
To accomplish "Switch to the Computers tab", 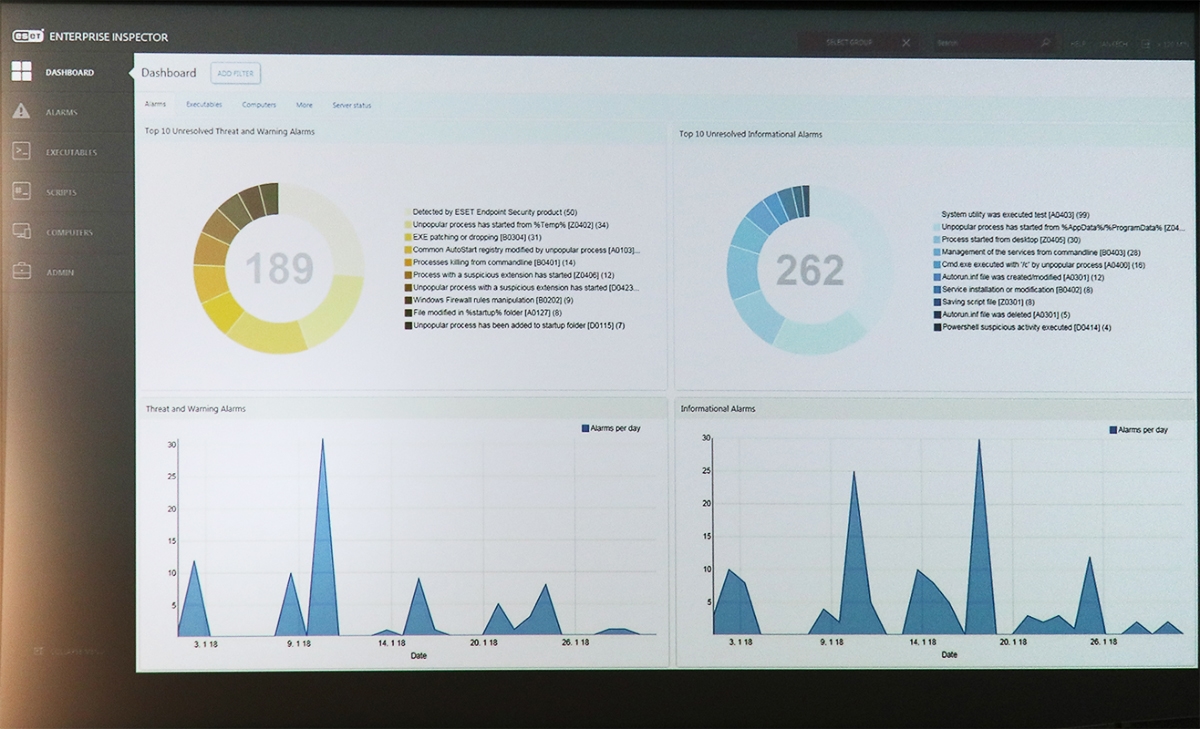I will click(259, 104).
